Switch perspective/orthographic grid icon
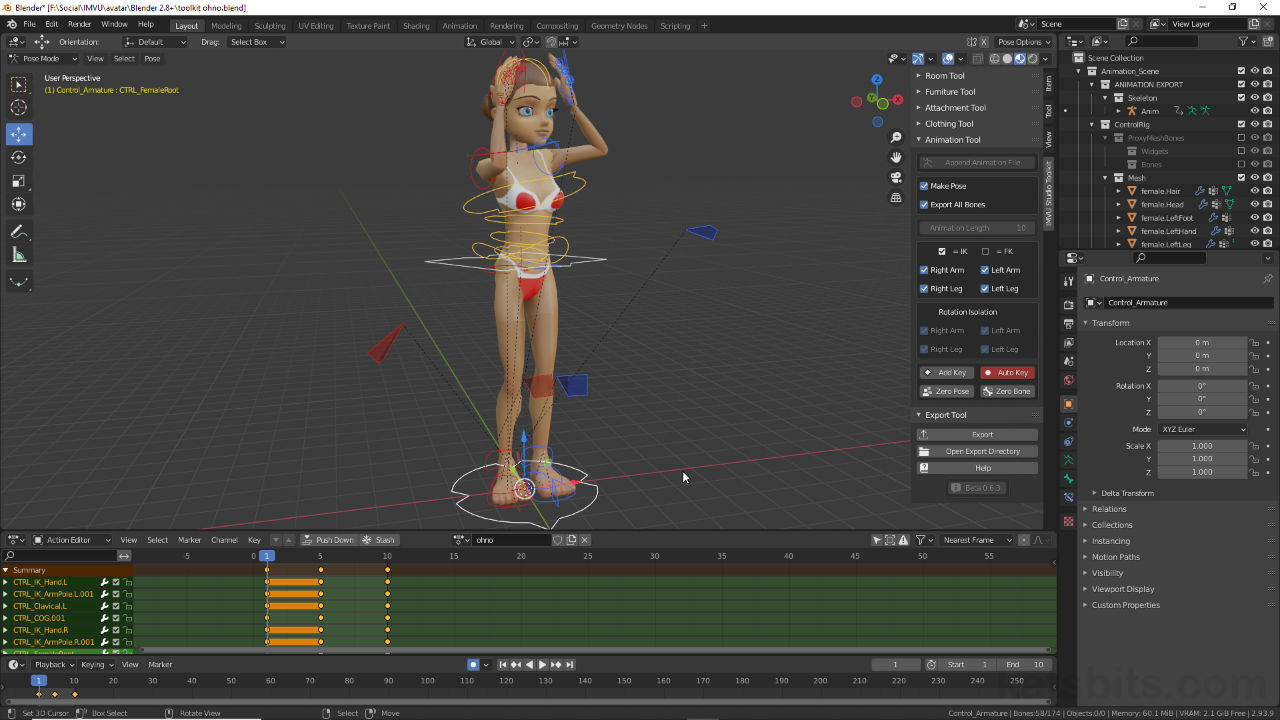 [x=896, y=197]
